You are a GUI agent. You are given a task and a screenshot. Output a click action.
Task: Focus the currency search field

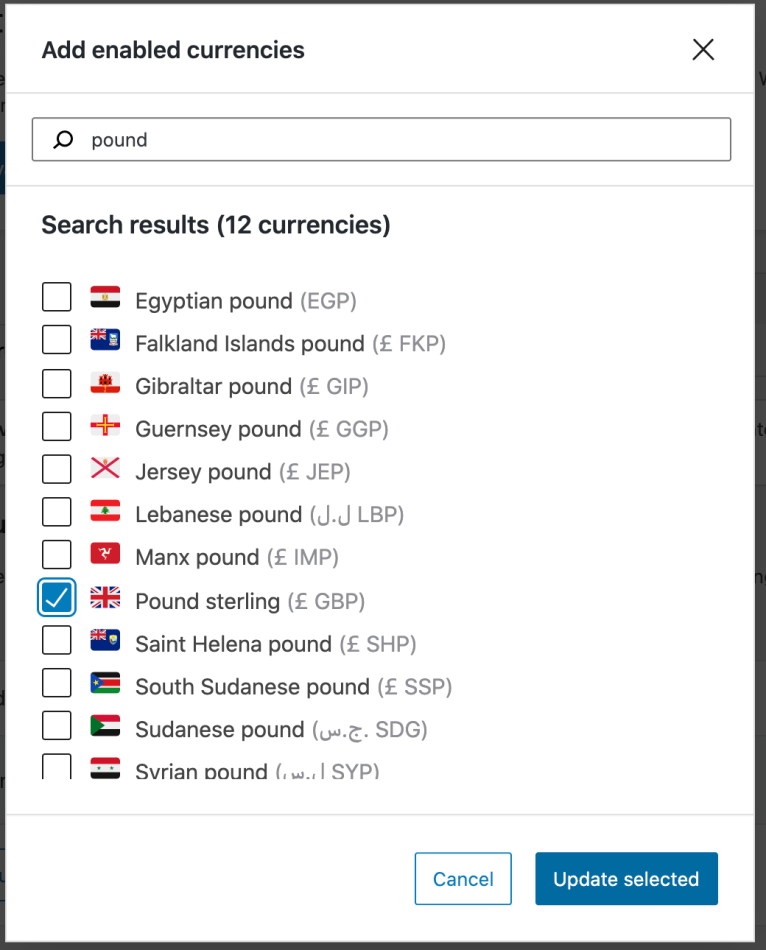pyautogui.click(x=400, y=140)
